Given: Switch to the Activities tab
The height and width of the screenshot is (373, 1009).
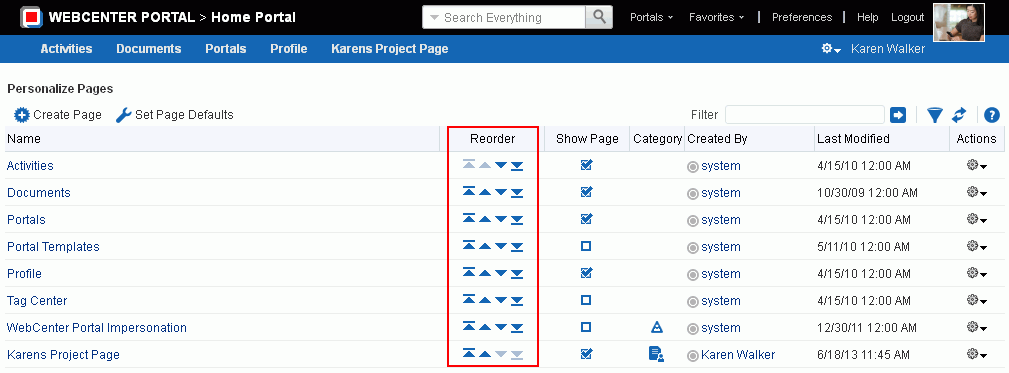Looking at the screenshot, I should coord(66,49).
